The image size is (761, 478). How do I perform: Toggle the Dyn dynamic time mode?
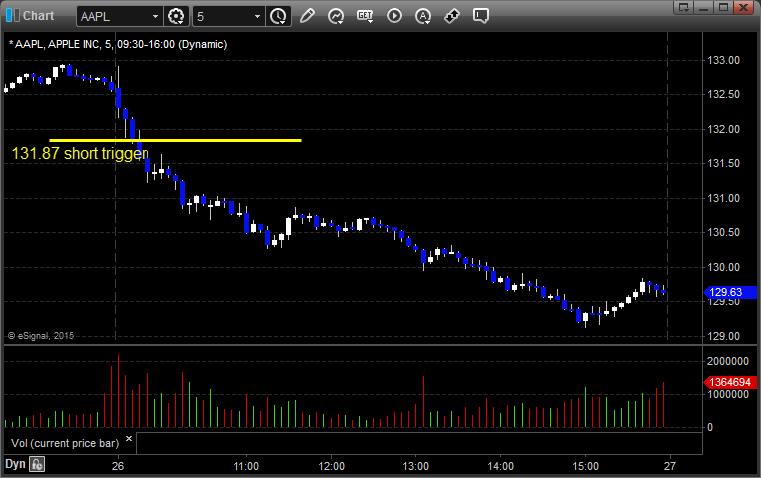pyautogui.click(x=15, y=464)
